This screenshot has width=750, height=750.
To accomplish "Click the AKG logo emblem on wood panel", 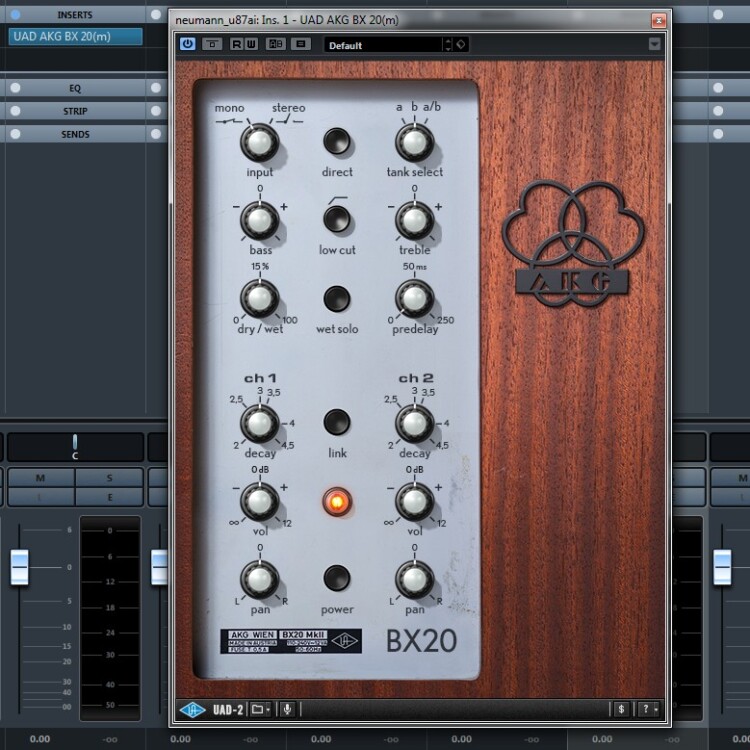I will pos(573,243).
